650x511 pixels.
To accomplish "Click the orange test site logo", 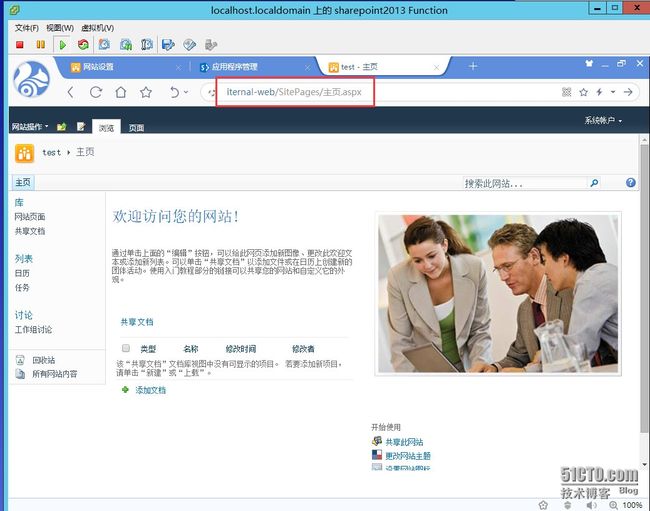I will point(24,153).
